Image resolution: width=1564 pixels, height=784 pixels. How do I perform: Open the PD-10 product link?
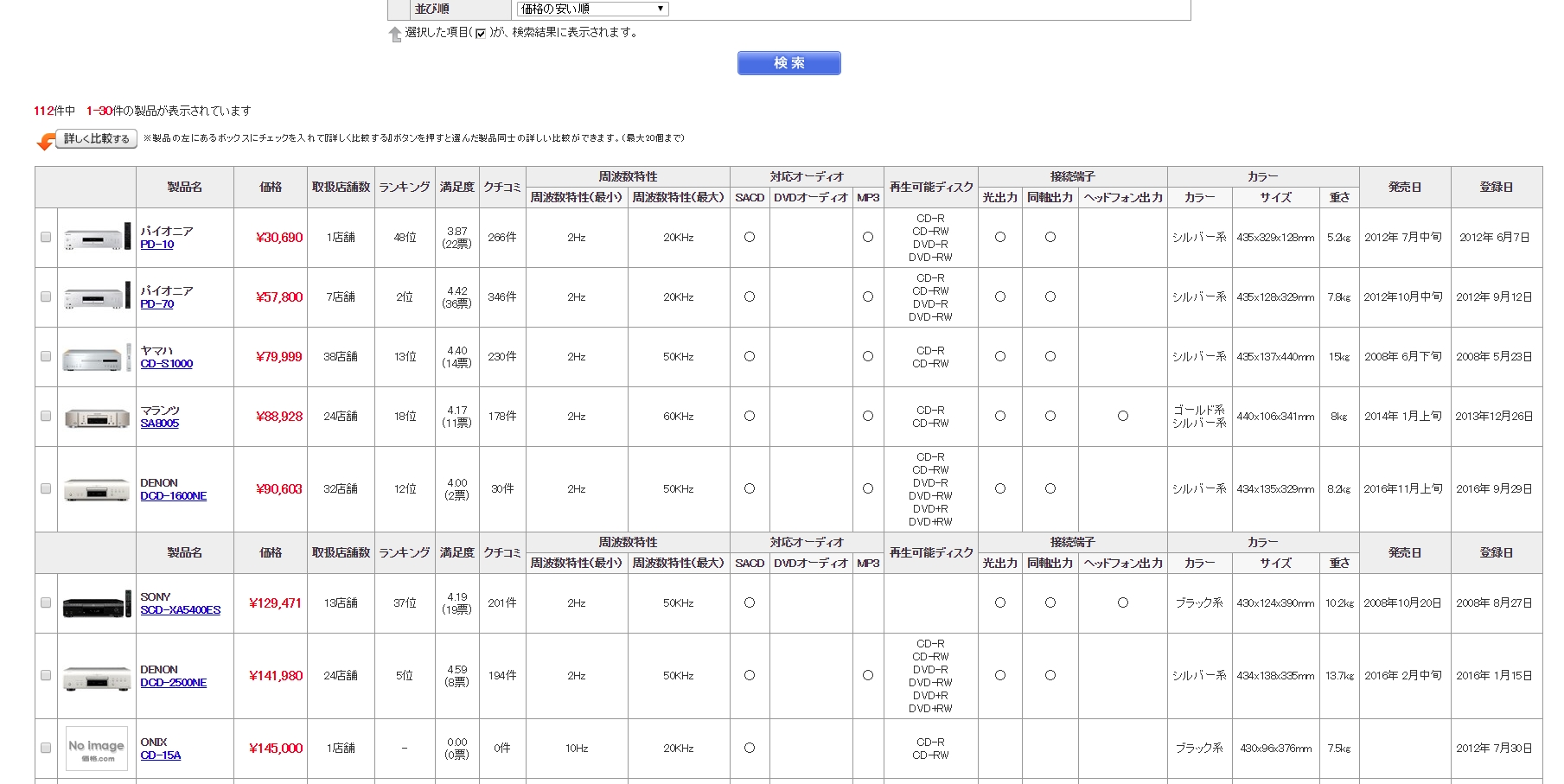click(157, 245)
